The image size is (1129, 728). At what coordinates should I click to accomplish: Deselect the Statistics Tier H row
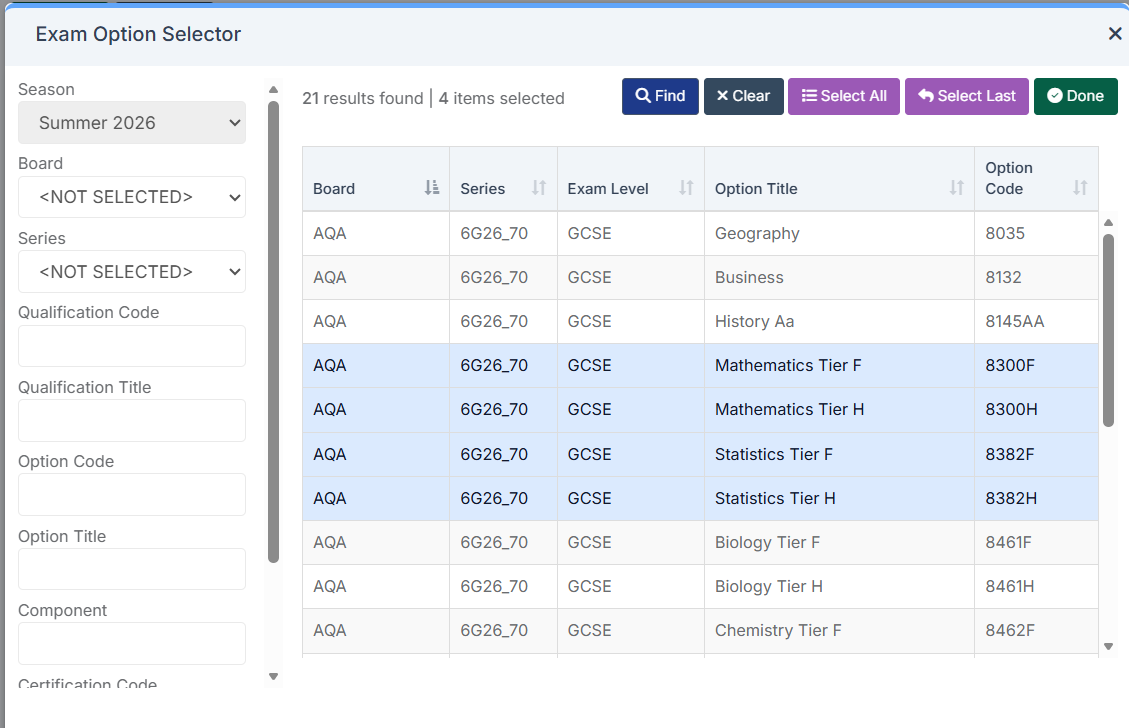[700, 498]
